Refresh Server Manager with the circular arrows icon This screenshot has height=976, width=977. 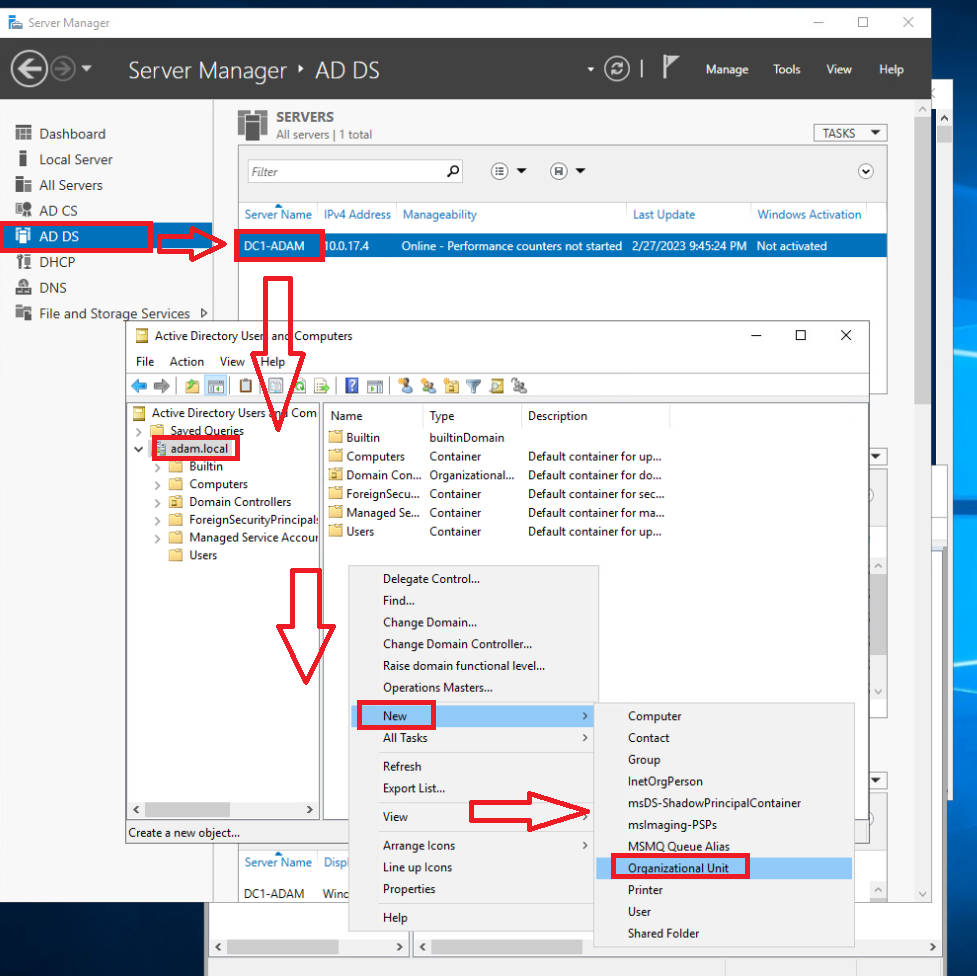616,69
